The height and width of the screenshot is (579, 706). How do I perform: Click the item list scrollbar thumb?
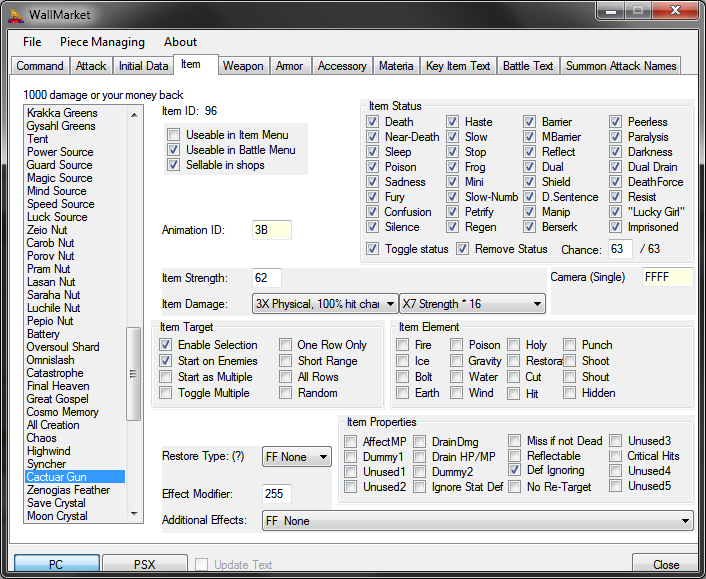point(133,374)
